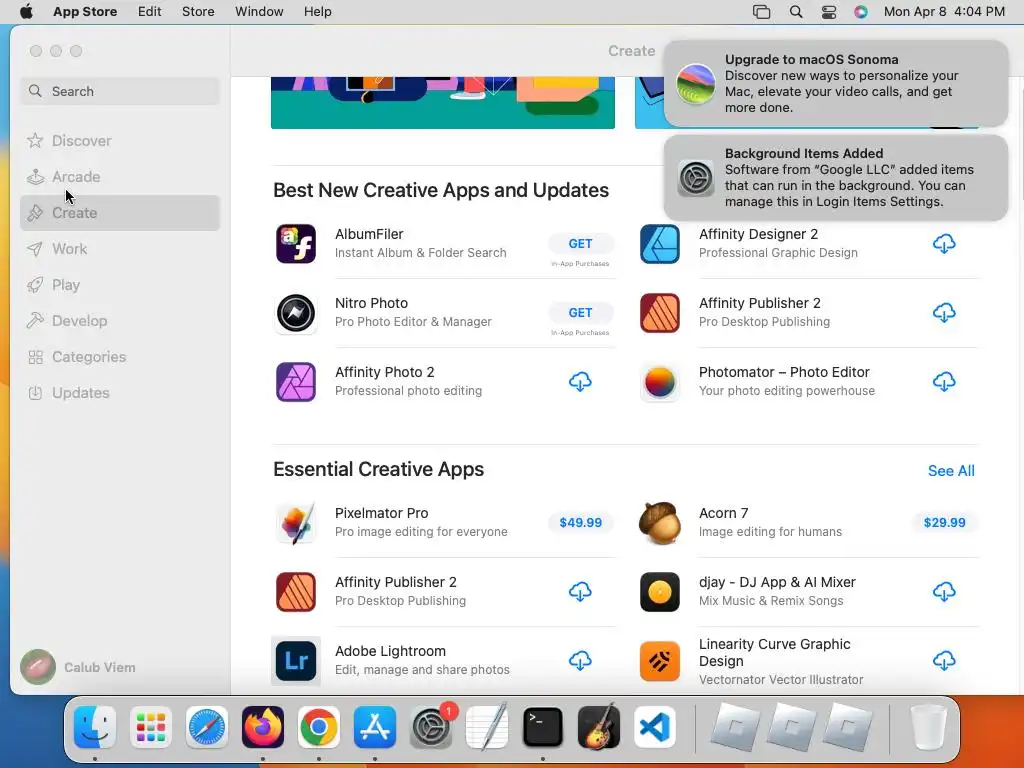1024x768 pixels.
Task: Switch to the Develop section
Action: tap(120, 321)
